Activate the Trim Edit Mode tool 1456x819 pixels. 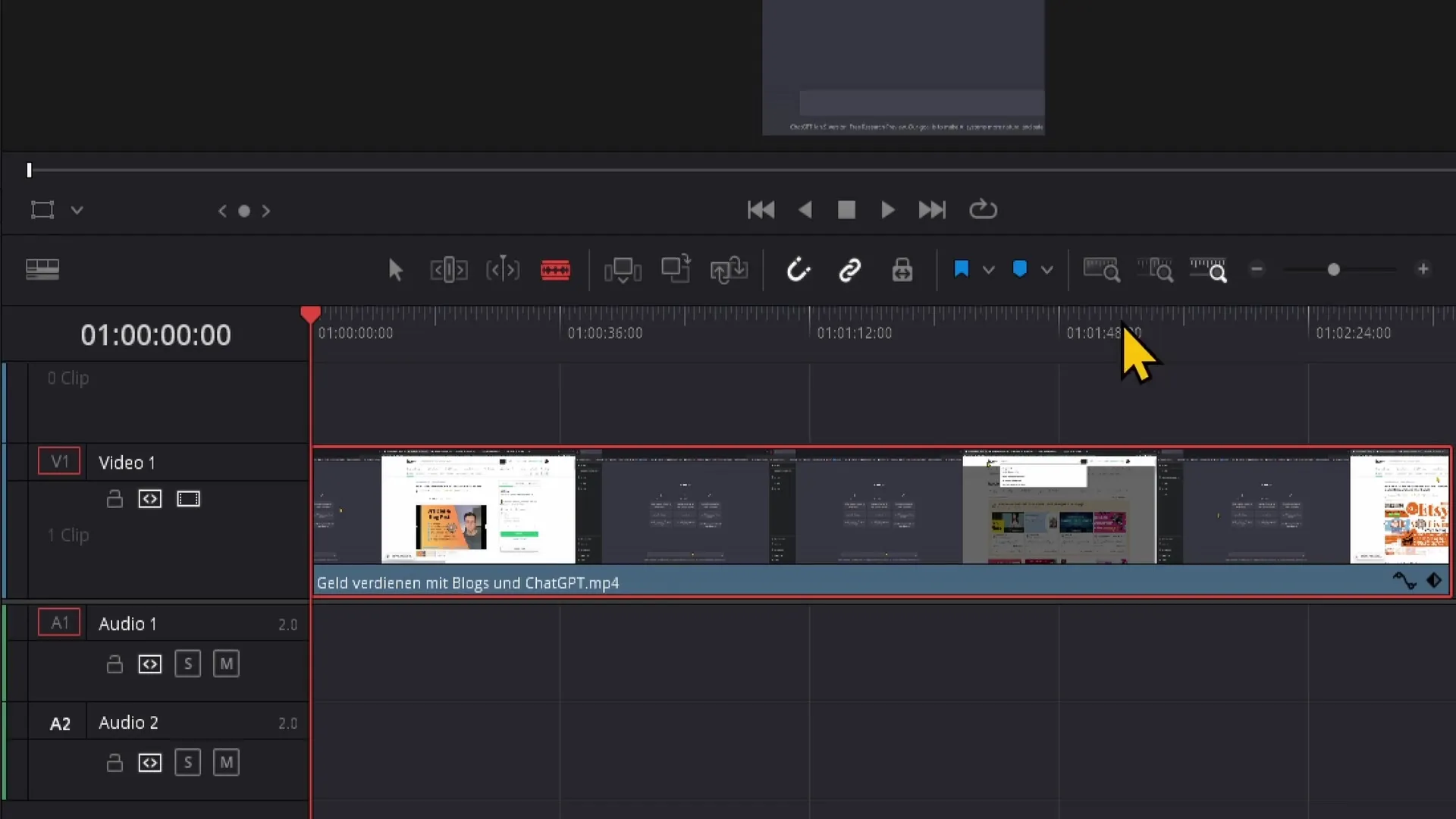[448, 270]
